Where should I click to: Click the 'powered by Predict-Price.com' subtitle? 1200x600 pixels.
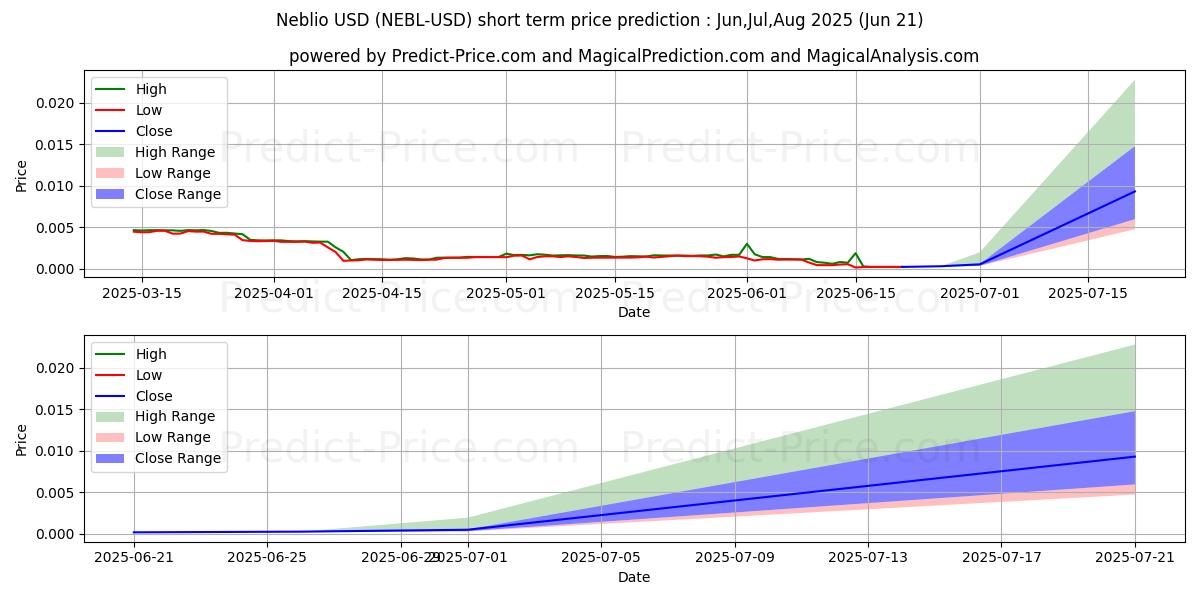pyautogui.click(x=634, y=57)
